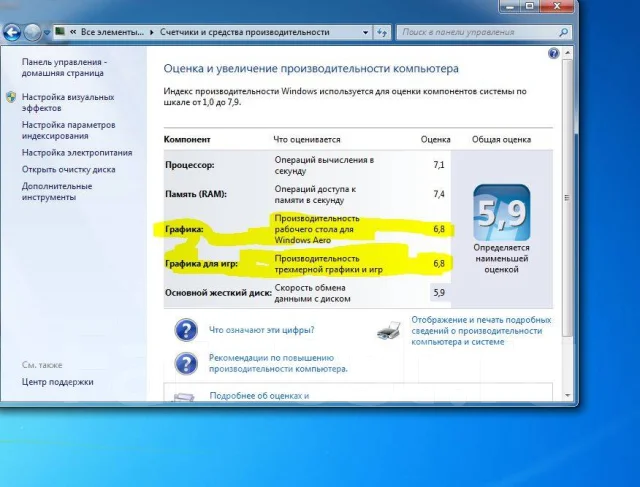Click the 'Общая оценка' column header
The image size is (640, 487).
(x=502, y=140)
